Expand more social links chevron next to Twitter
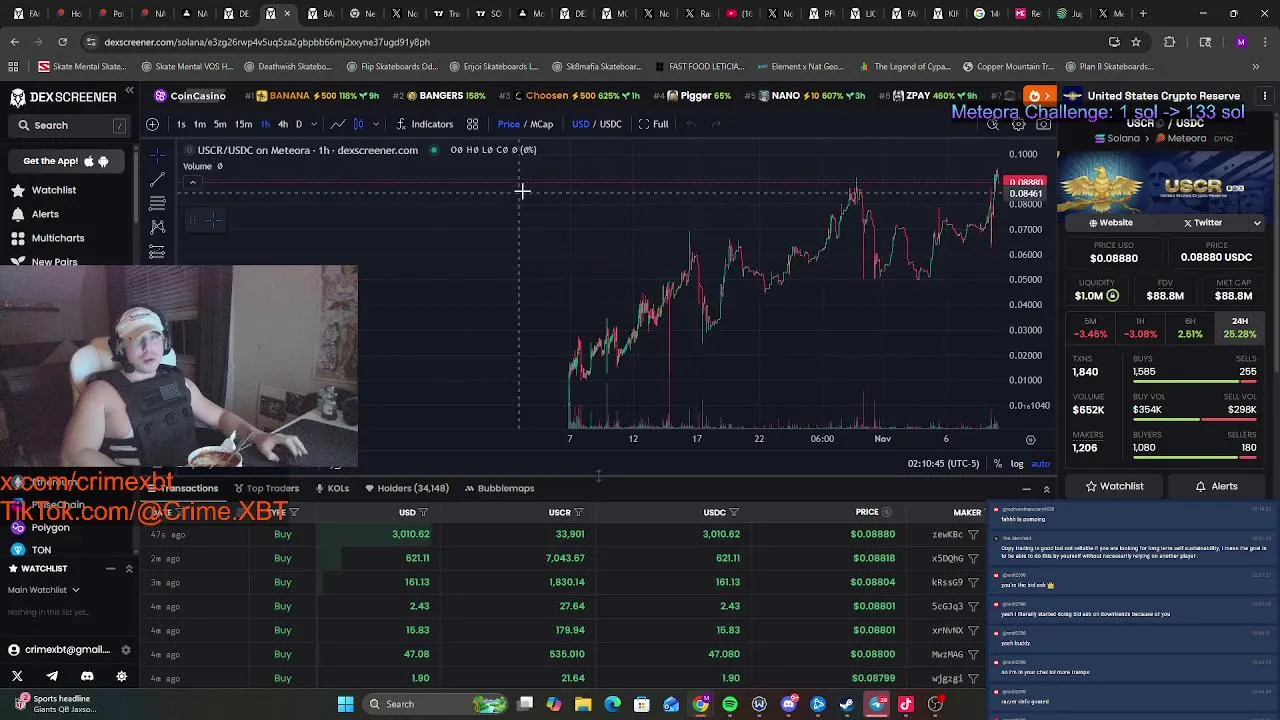 (1257, 223)
